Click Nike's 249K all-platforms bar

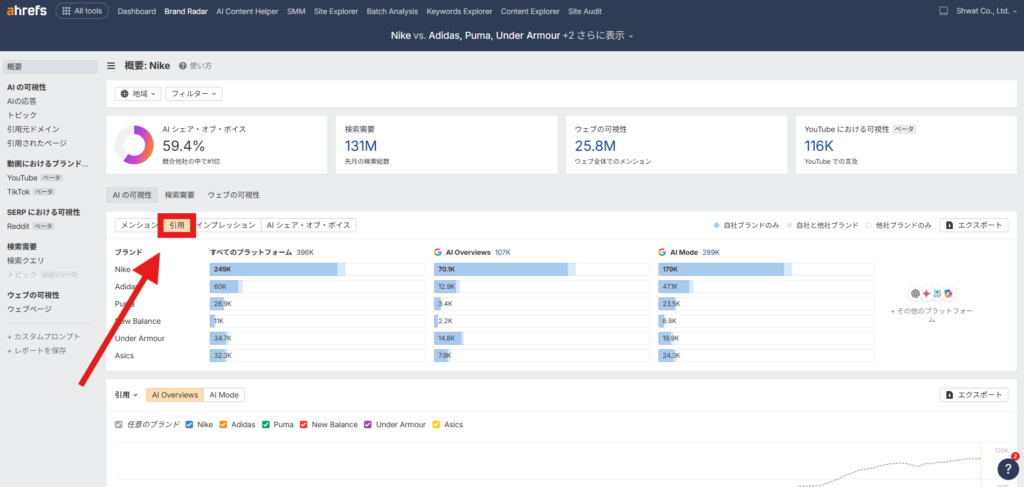point(275,269)
